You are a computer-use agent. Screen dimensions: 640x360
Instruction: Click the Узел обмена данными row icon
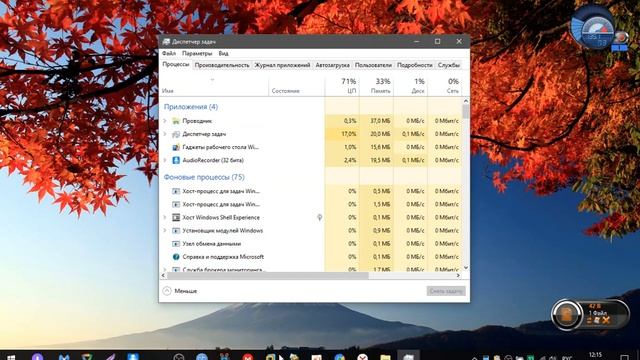[176, 244]
